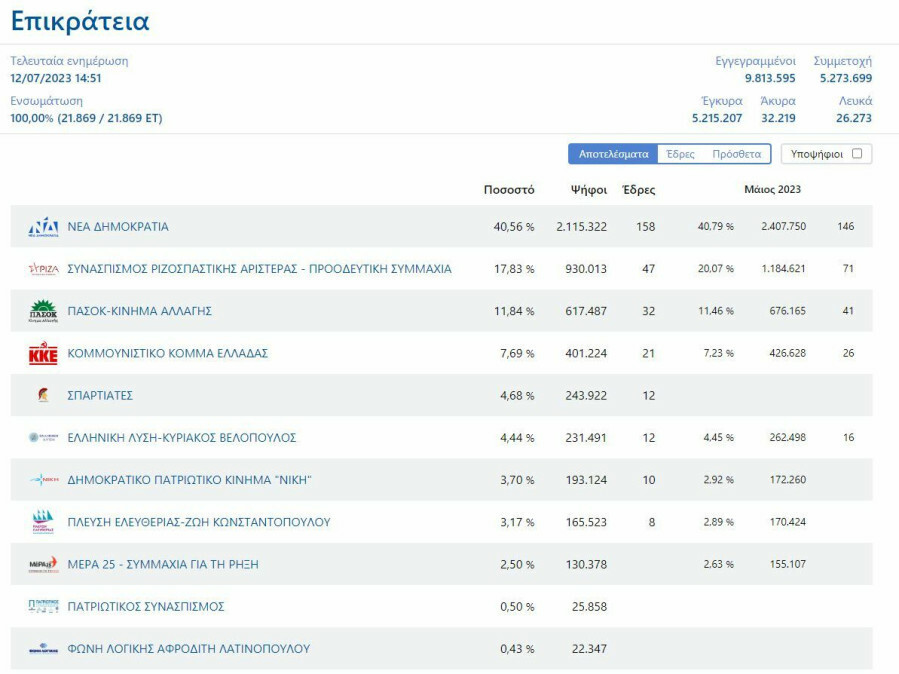Viewport: 899px width, 674px height.
Task: Click the PASOK green sun logo
Action: pyautogui.click(x=43, y=311)
